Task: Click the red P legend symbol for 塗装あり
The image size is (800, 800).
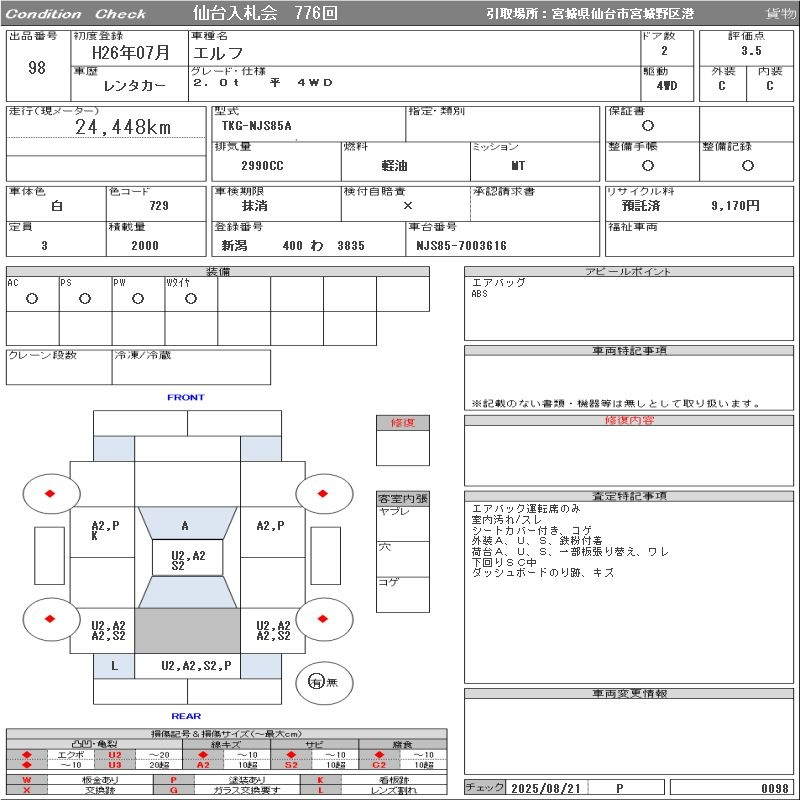Action: click(173, 780)
